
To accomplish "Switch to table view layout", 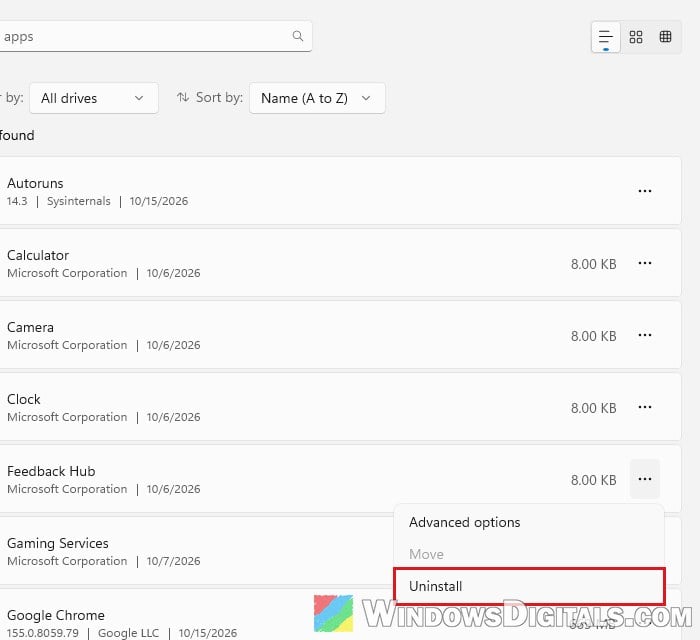I will coord(665,37).
